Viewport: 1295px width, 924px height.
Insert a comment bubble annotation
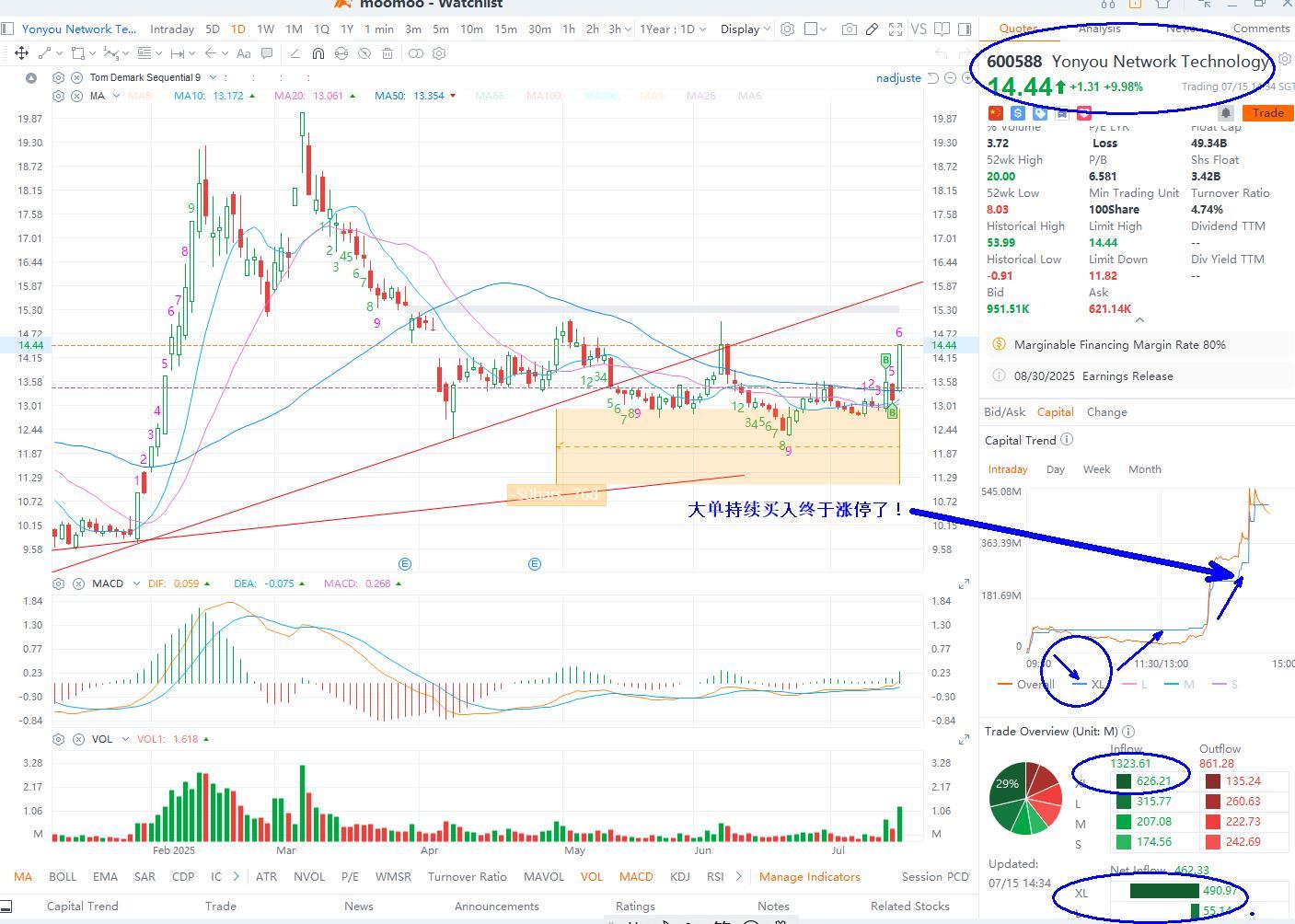267,53
